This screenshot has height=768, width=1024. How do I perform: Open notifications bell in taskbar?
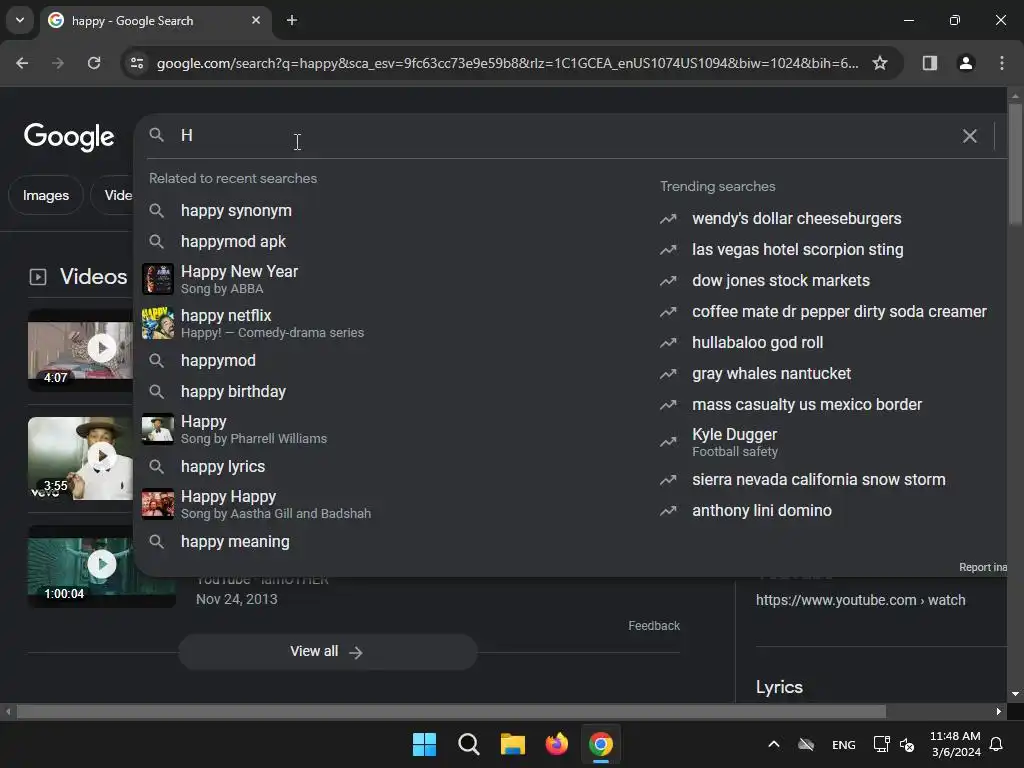(997, 744)
